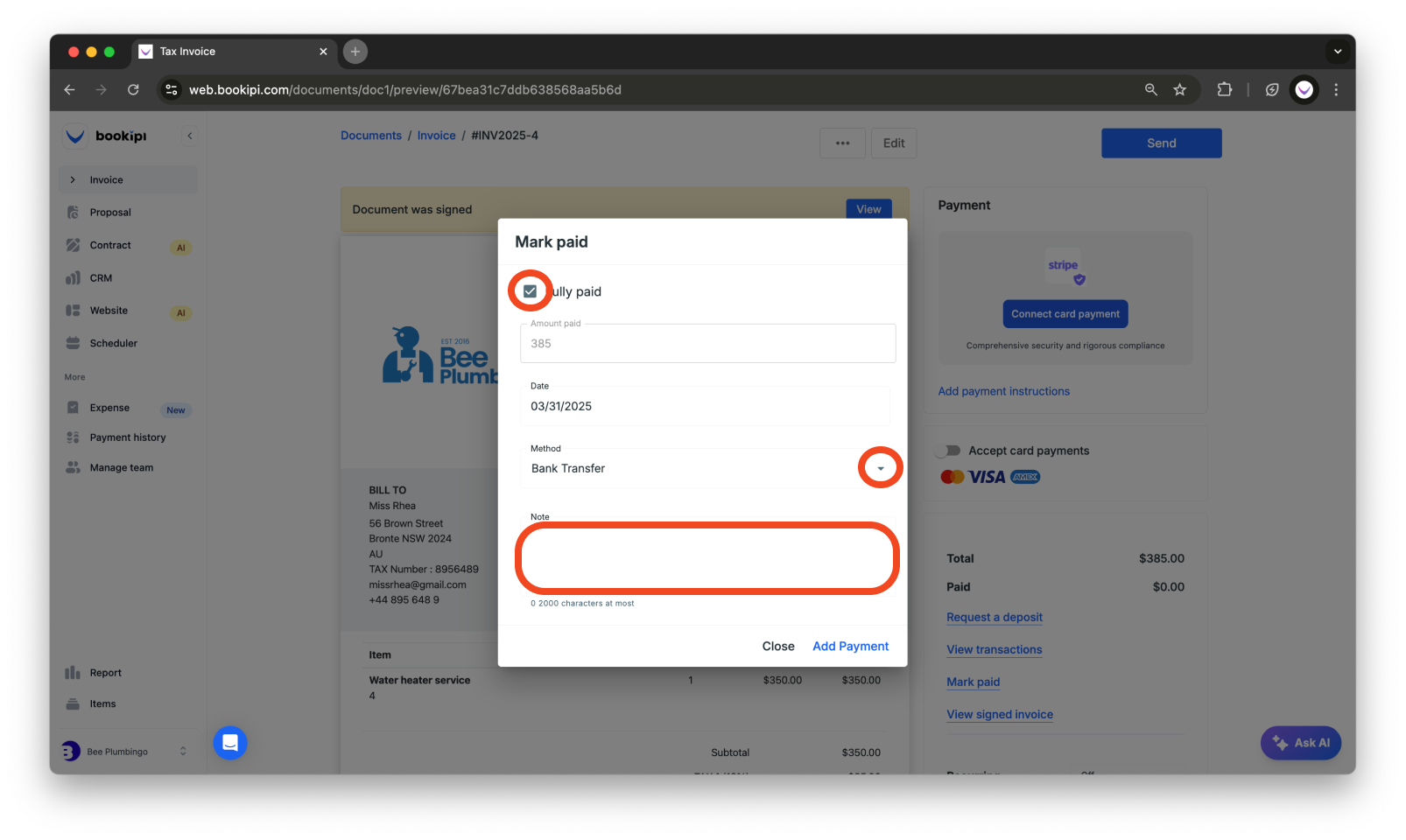
Task: Click the Send button
Action: click(1161, 143)
